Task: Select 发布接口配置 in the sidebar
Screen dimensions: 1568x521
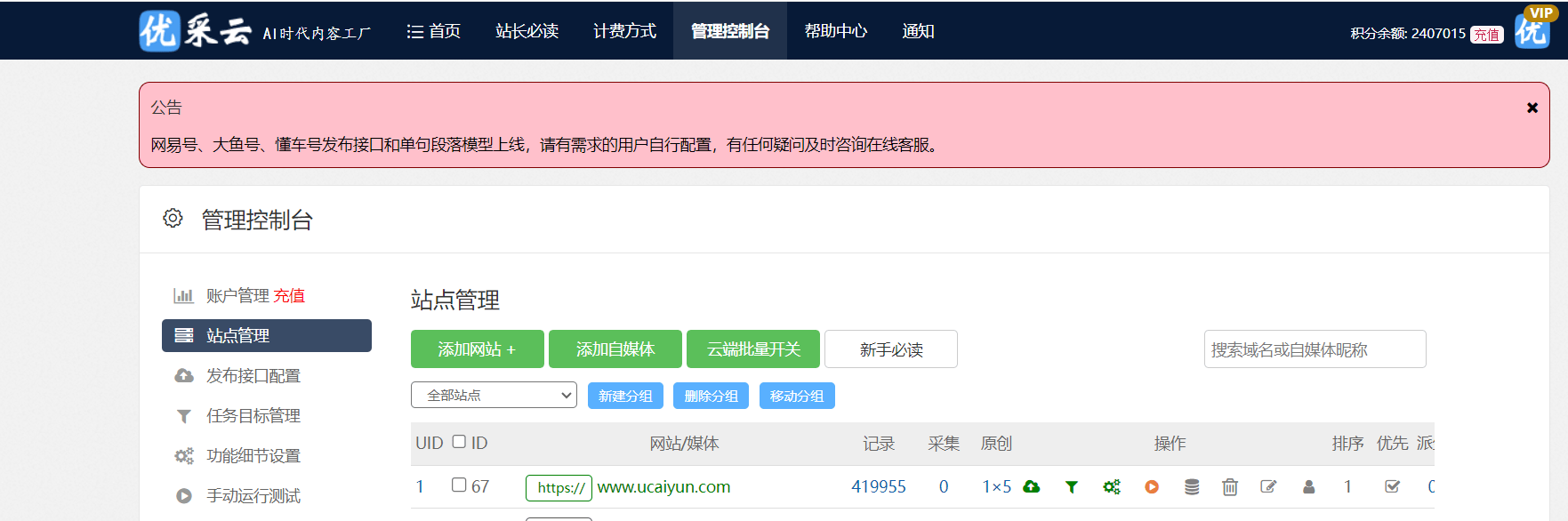Action: click(x=253, y=375)
